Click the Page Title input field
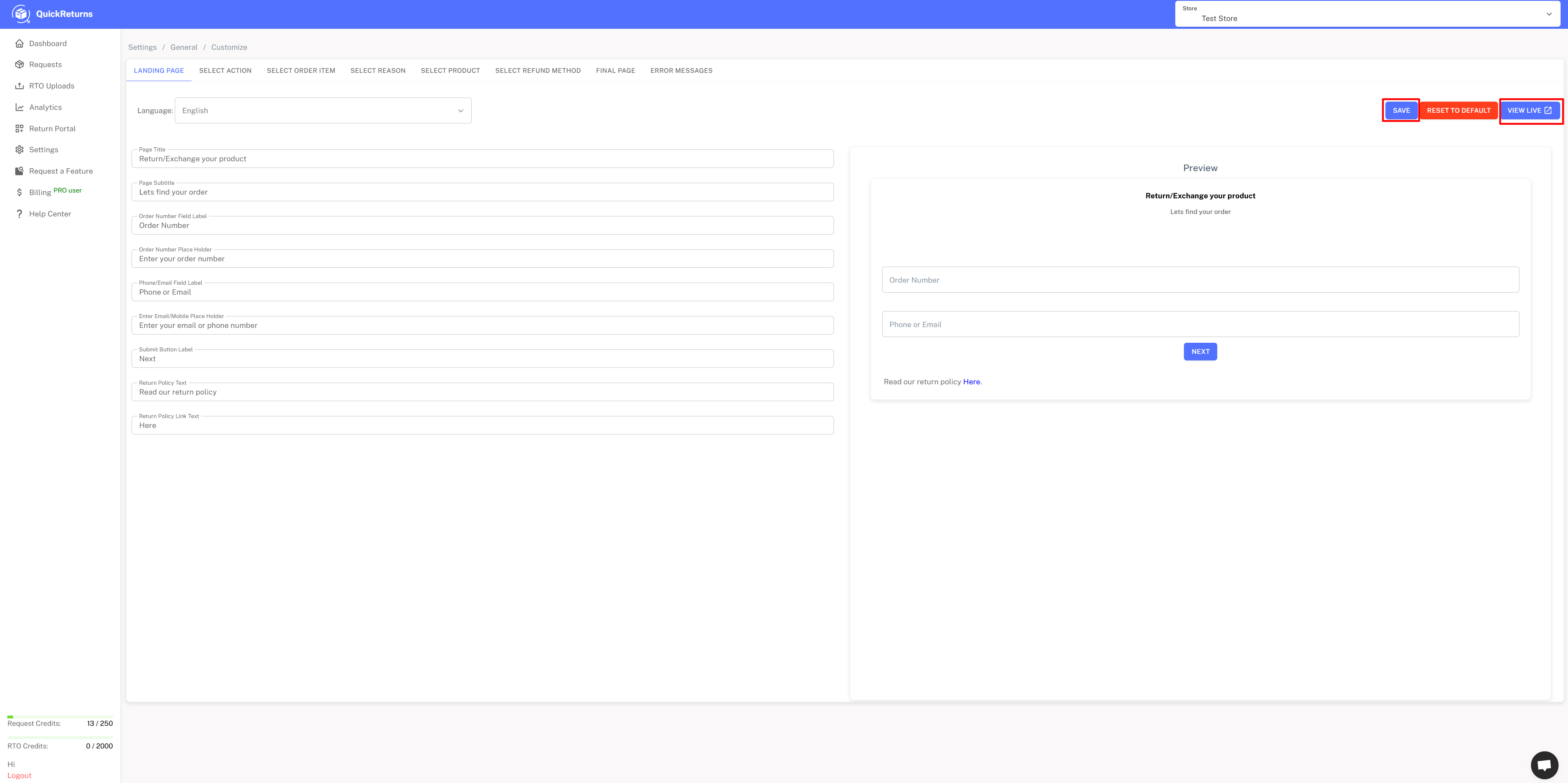This screenshot has width=1568, height=783. pyautogui.click(x=482, y=159)
